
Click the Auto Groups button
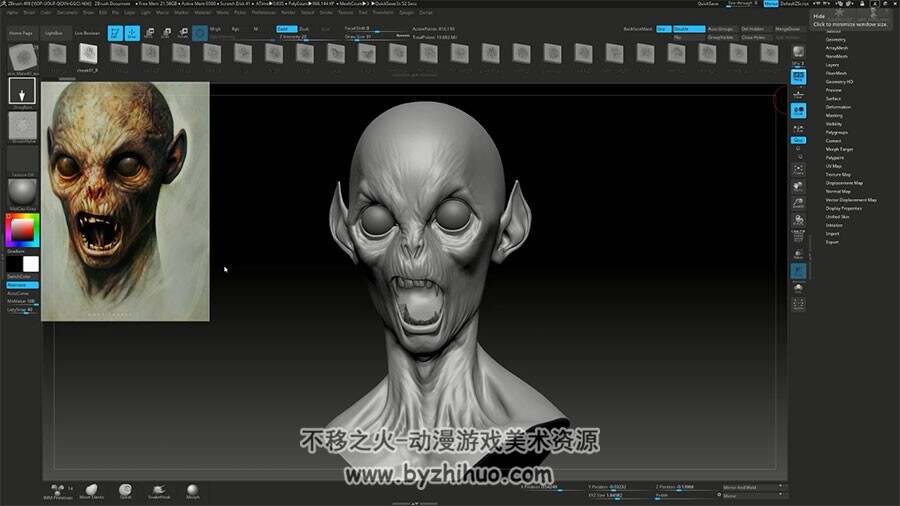(x=720, y=29)
